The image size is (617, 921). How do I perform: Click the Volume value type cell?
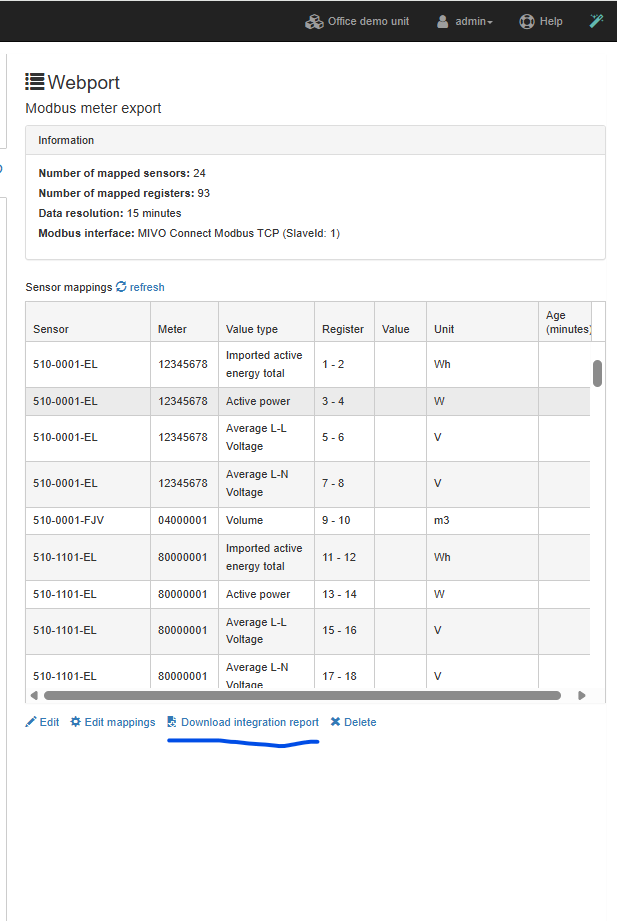click(x=267, y=520)
